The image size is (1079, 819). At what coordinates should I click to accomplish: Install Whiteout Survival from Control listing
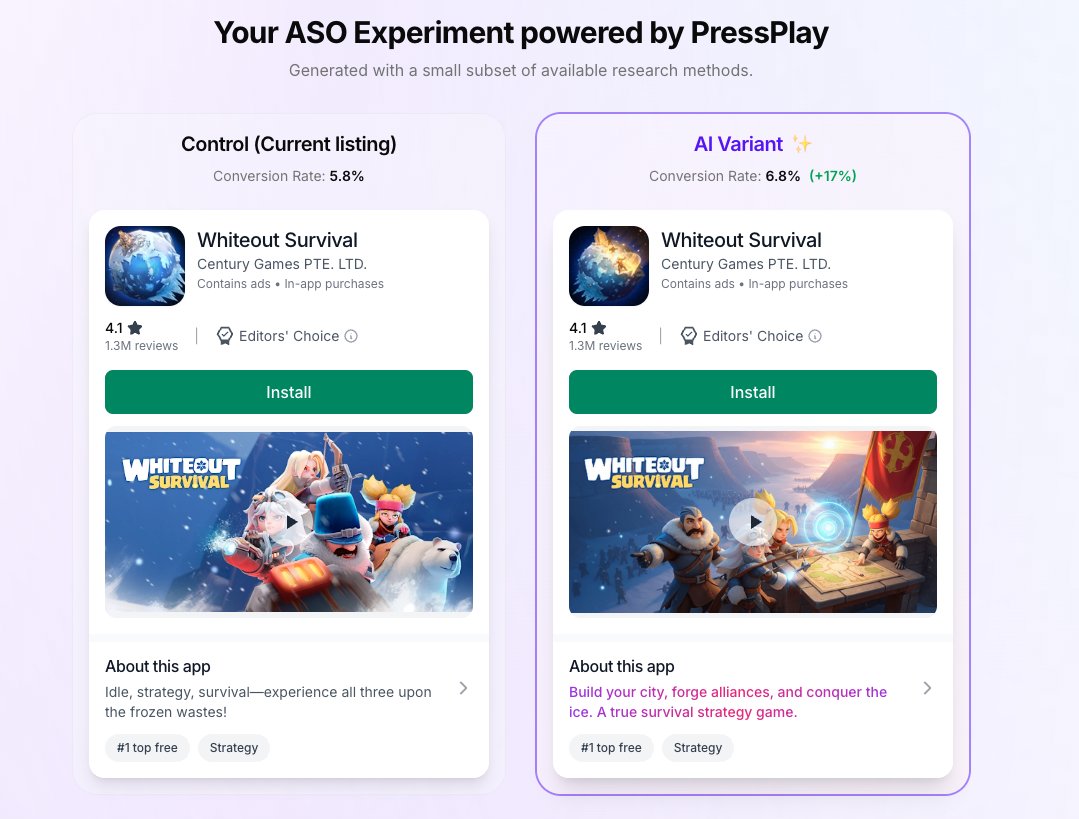288,392
